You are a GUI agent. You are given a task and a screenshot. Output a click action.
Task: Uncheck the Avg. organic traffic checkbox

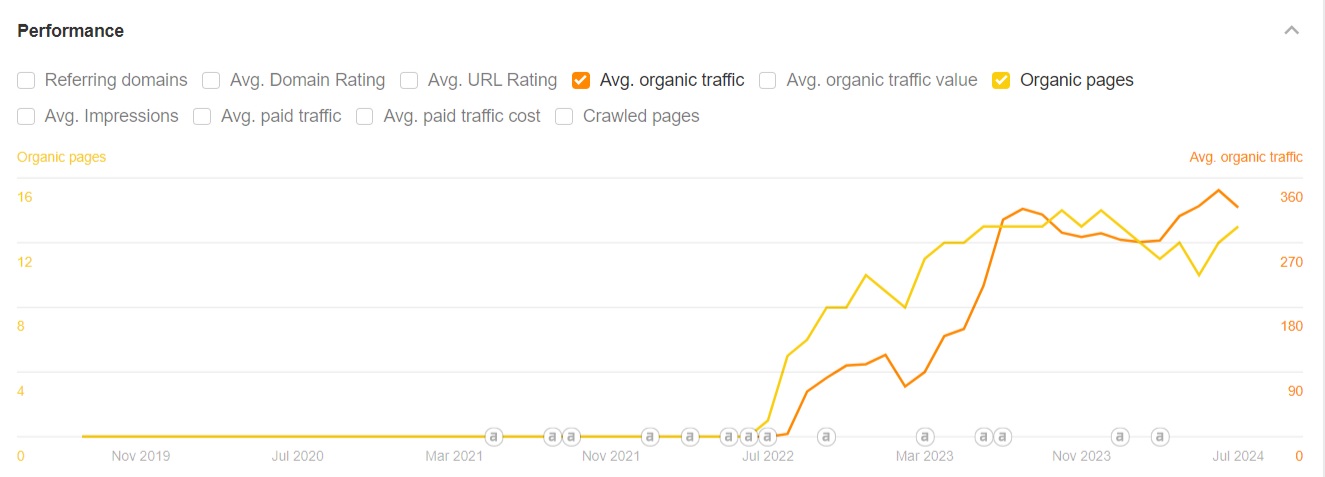(581, 80)
